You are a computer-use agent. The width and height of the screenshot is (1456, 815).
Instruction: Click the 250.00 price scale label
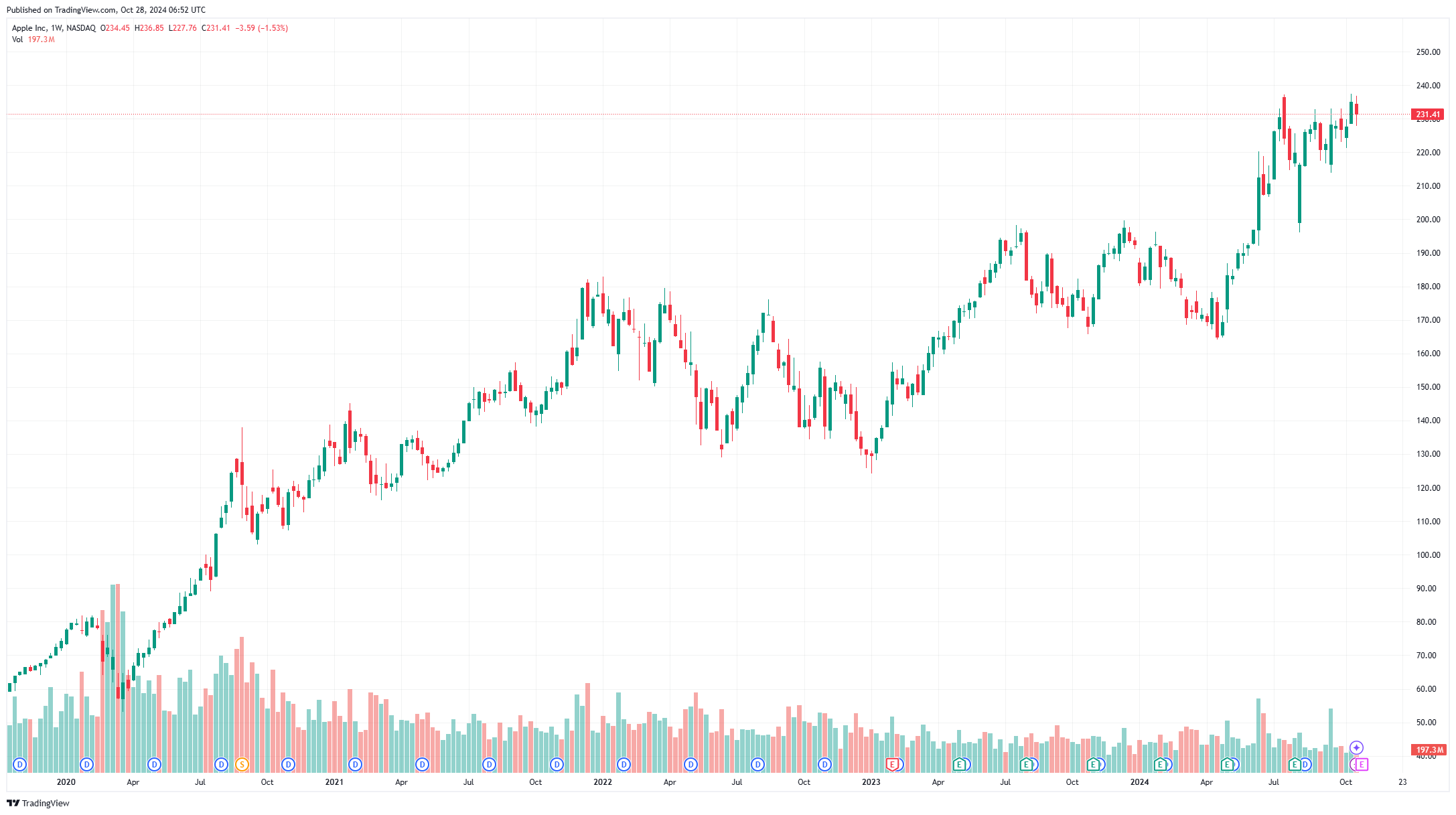tap(1428, 52)
